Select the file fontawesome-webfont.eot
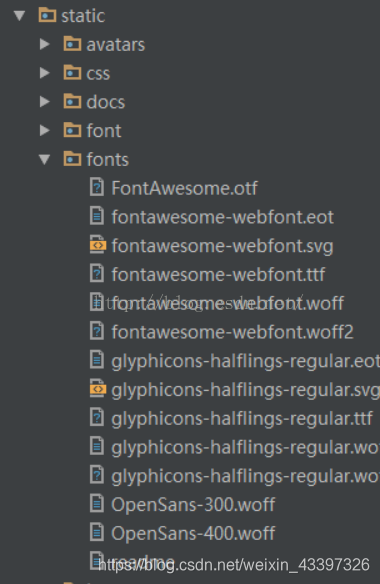Screen dimensions: 380x584 [222, 217]
